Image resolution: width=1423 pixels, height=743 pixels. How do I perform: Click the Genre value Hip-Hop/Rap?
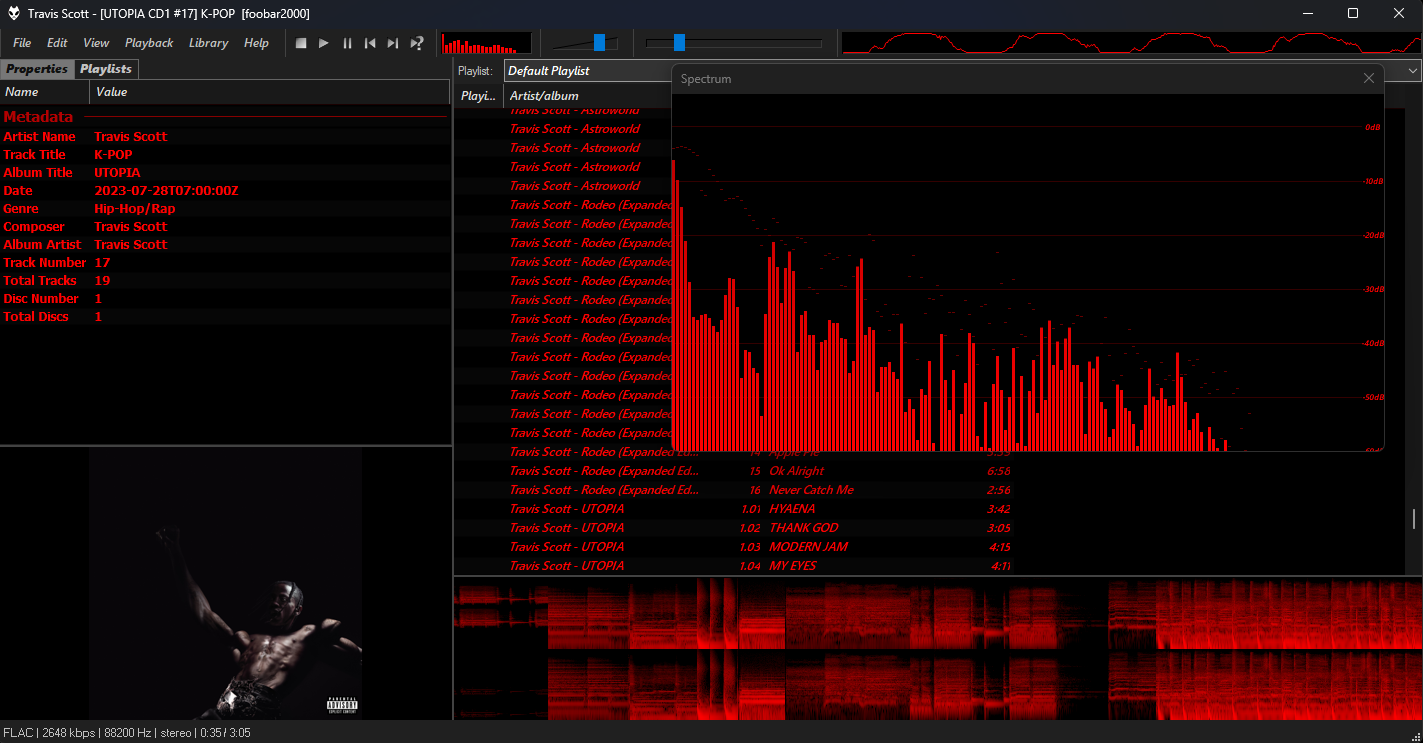pyautogui.click(x=134, y=209)
